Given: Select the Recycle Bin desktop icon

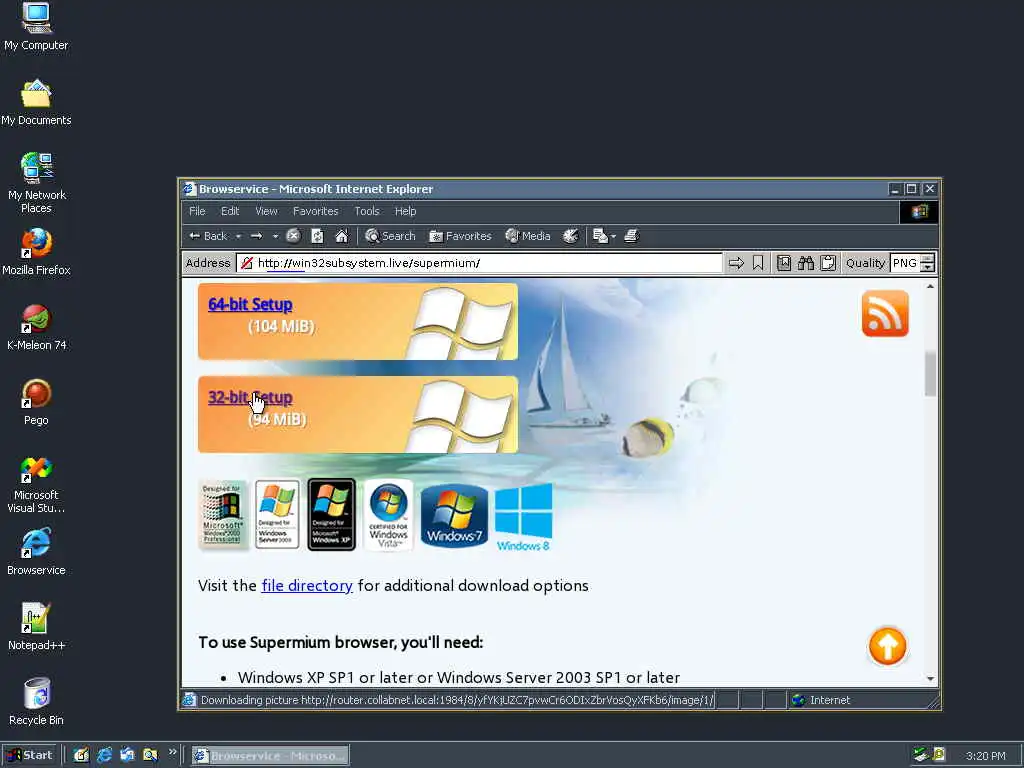Looking at the screenshot, I should point(36,702).
